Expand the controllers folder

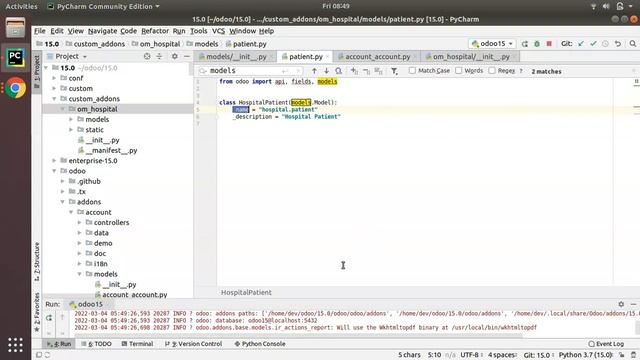pos(79,222)
